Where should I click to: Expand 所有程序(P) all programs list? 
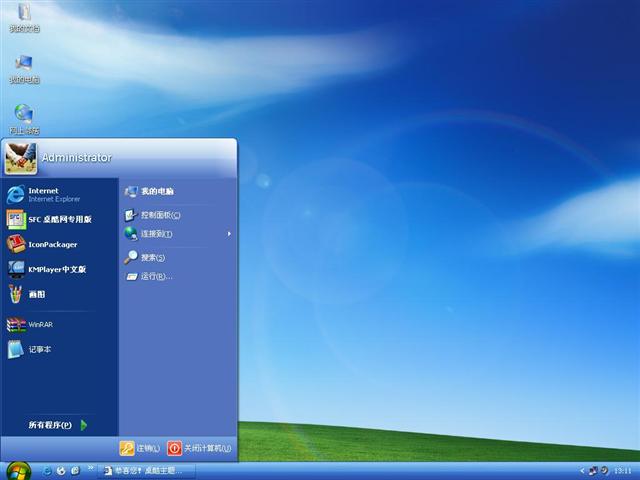tap(58, 425)
